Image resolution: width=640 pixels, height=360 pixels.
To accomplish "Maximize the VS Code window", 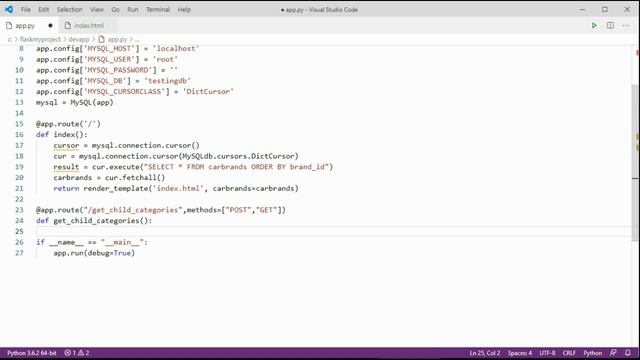I will point(605,9).
